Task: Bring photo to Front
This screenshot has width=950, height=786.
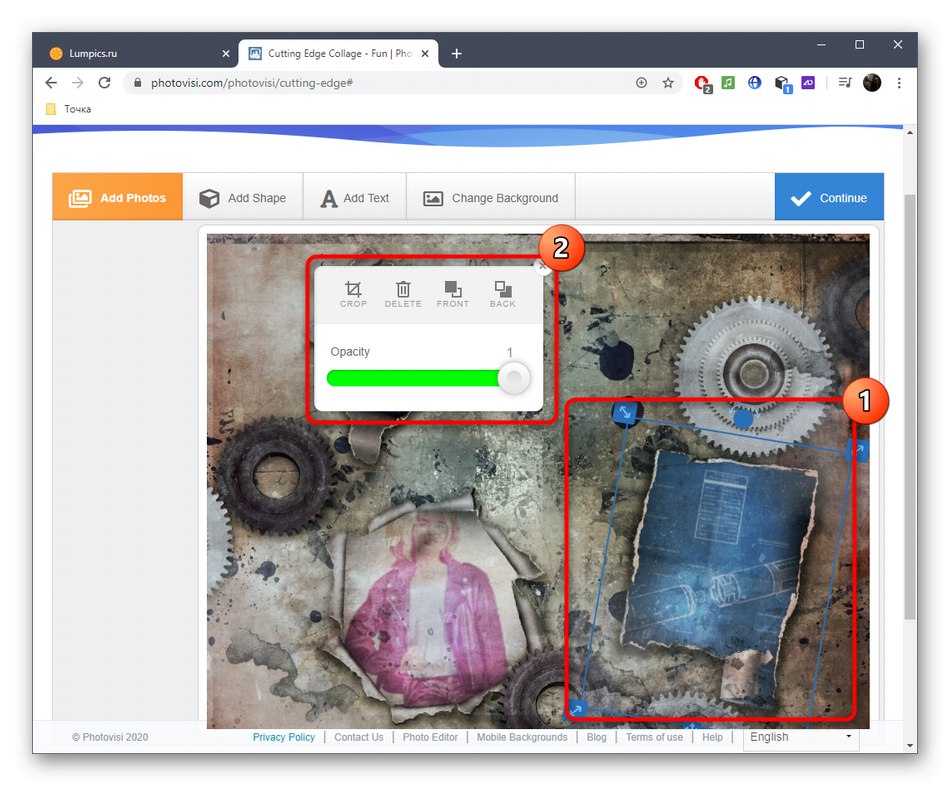Action: click(x=453, y=294)
